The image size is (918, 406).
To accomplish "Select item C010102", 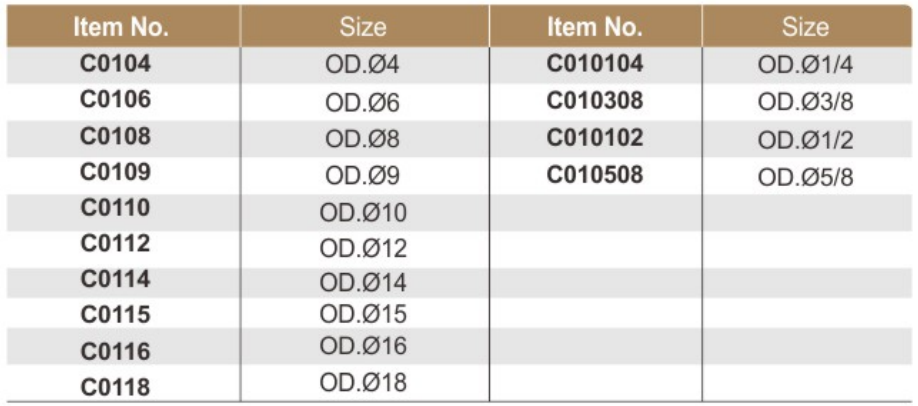I will tap(595, 137).
